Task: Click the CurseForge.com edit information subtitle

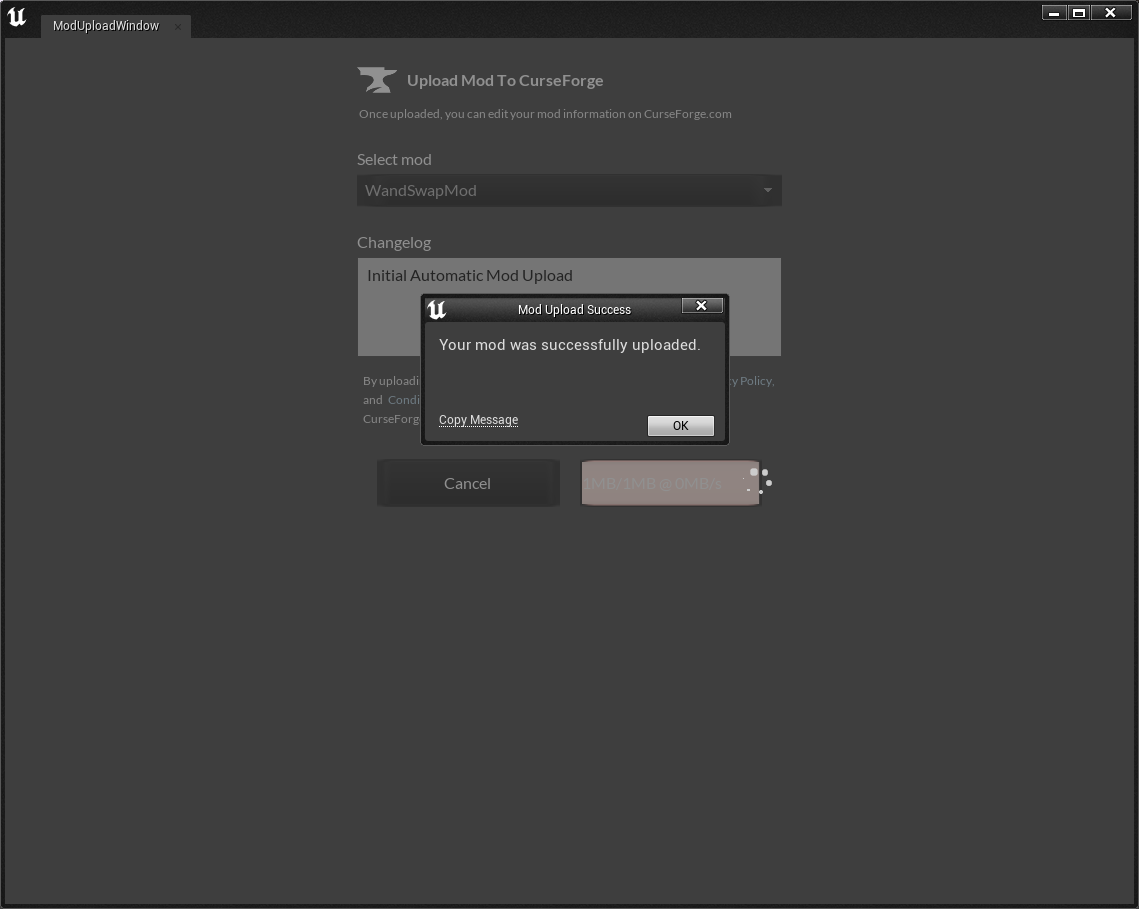Action: point(545,114)
